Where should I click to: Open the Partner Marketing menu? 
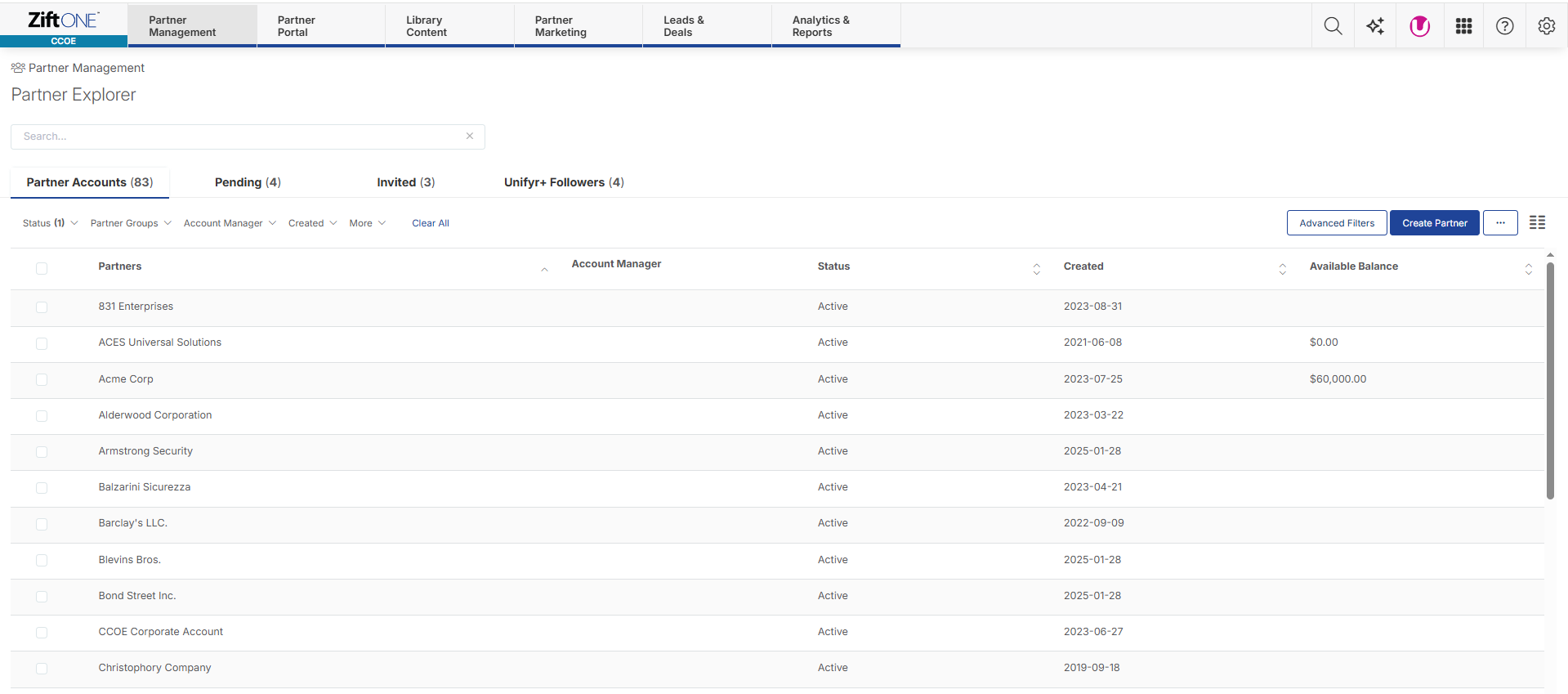coord(579,26)
